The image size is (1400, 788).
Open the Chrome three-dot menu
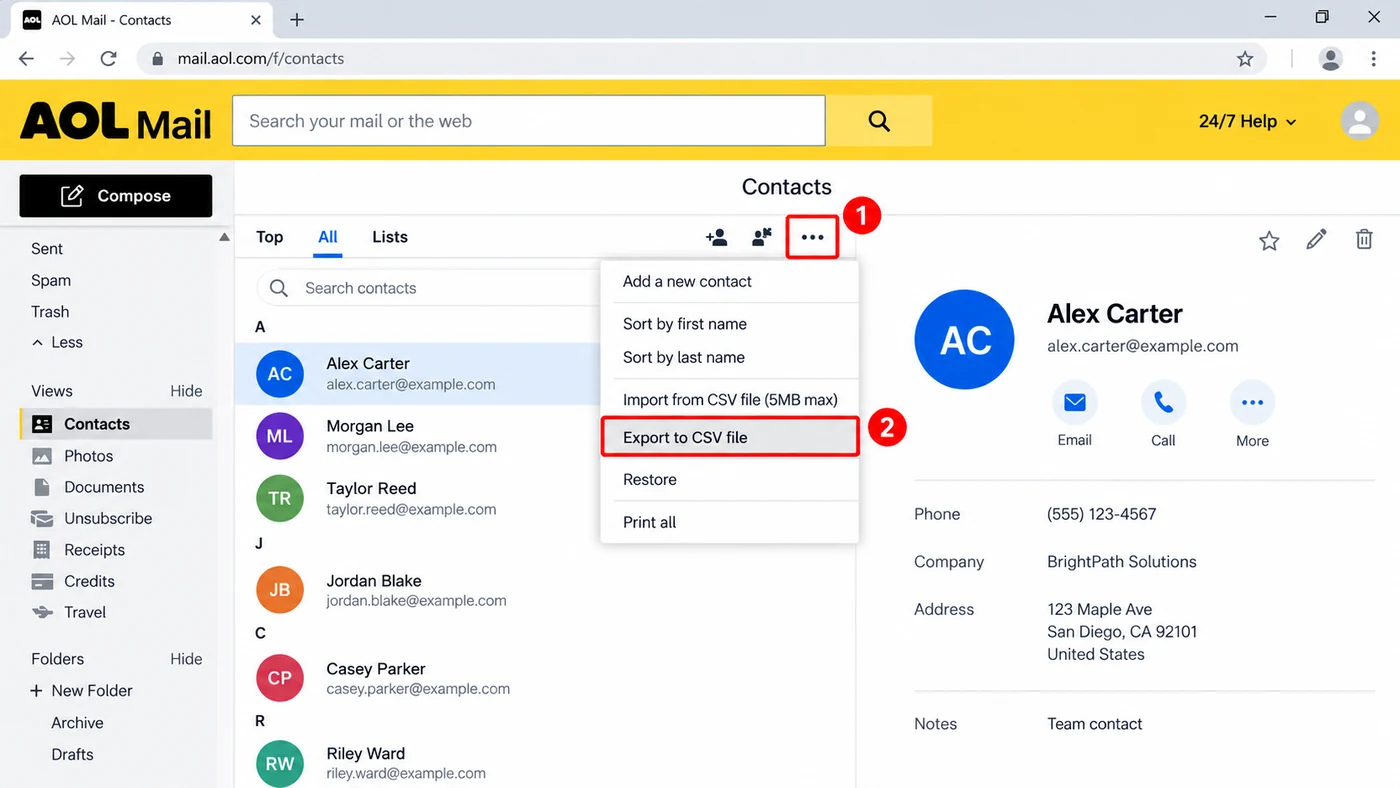tap(1374, 59)
